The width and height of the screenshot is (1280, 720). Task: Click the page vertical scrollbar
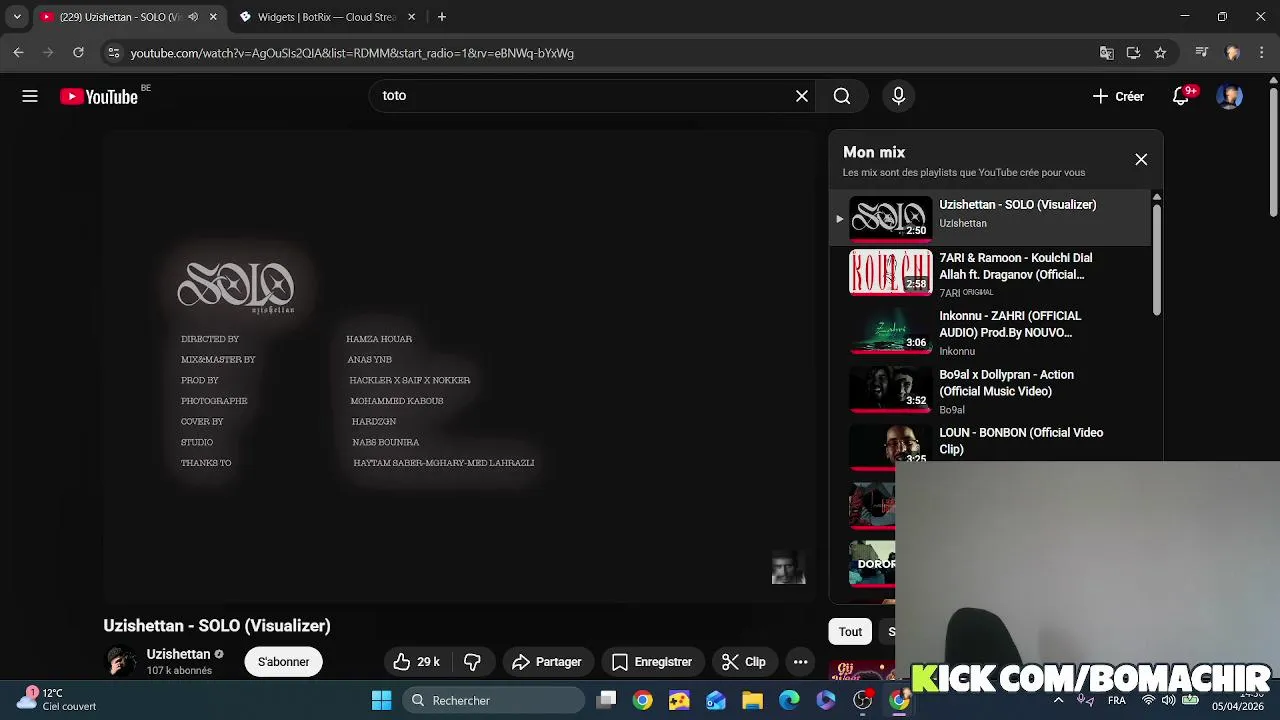[x=1273, y=150]
